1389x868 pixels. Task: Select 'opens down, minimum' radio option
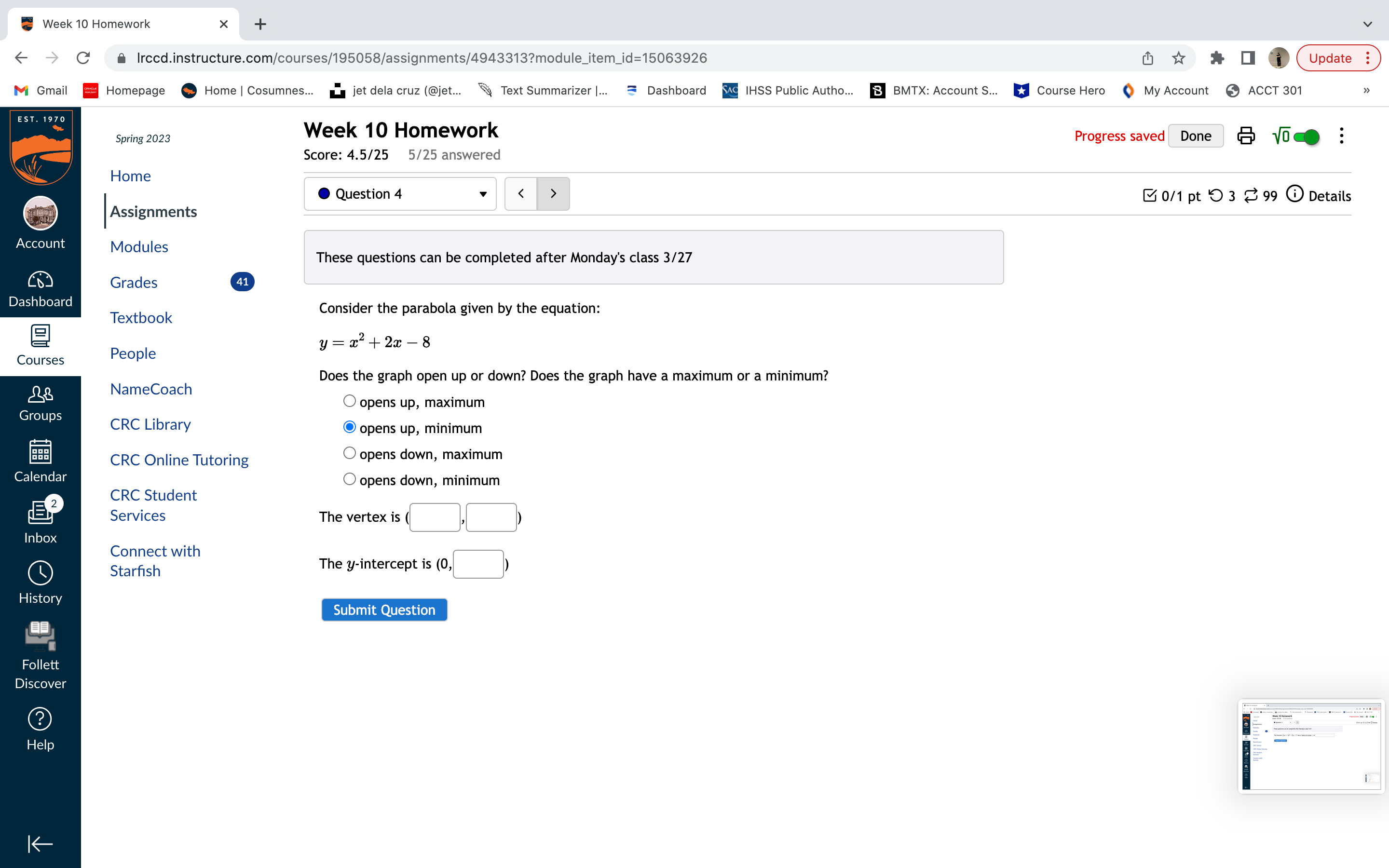[349, 479]
